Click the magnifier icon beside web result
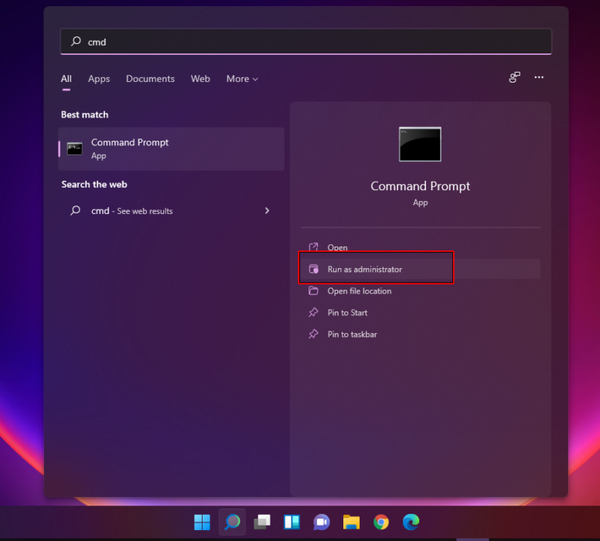The width and height of the screenshot is (600, 541). click(x=75, y=210)
